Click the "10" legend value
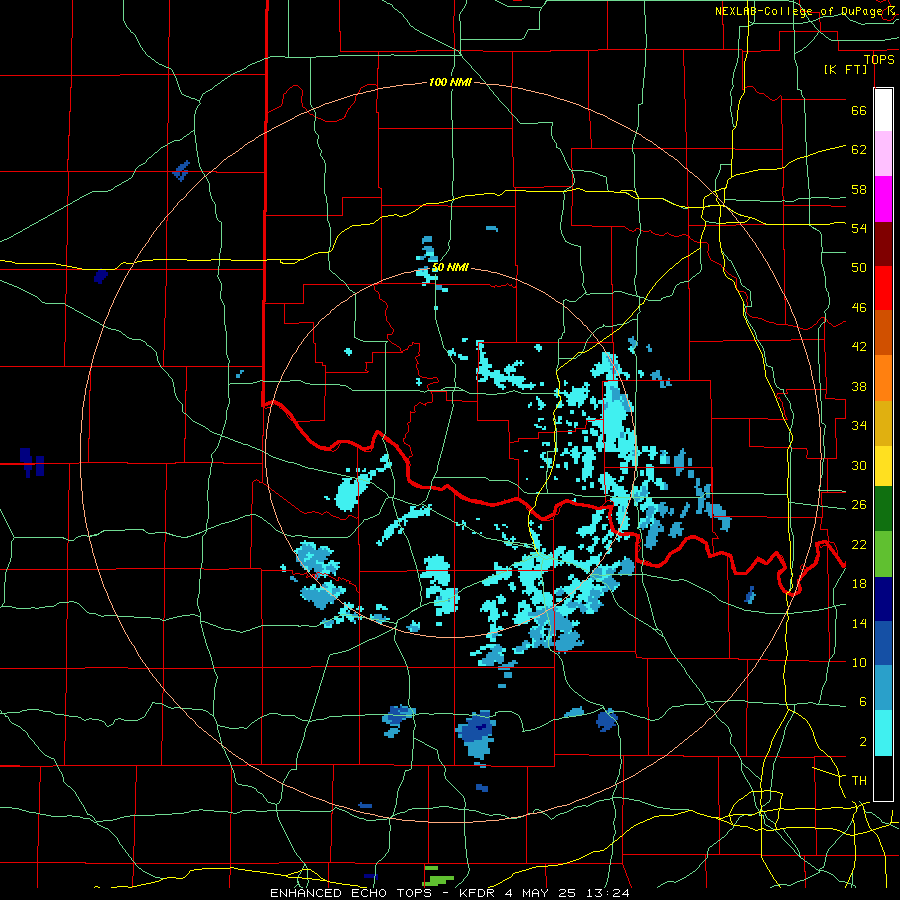The height and width of the screenshot is (900, 900). (859, 662)
